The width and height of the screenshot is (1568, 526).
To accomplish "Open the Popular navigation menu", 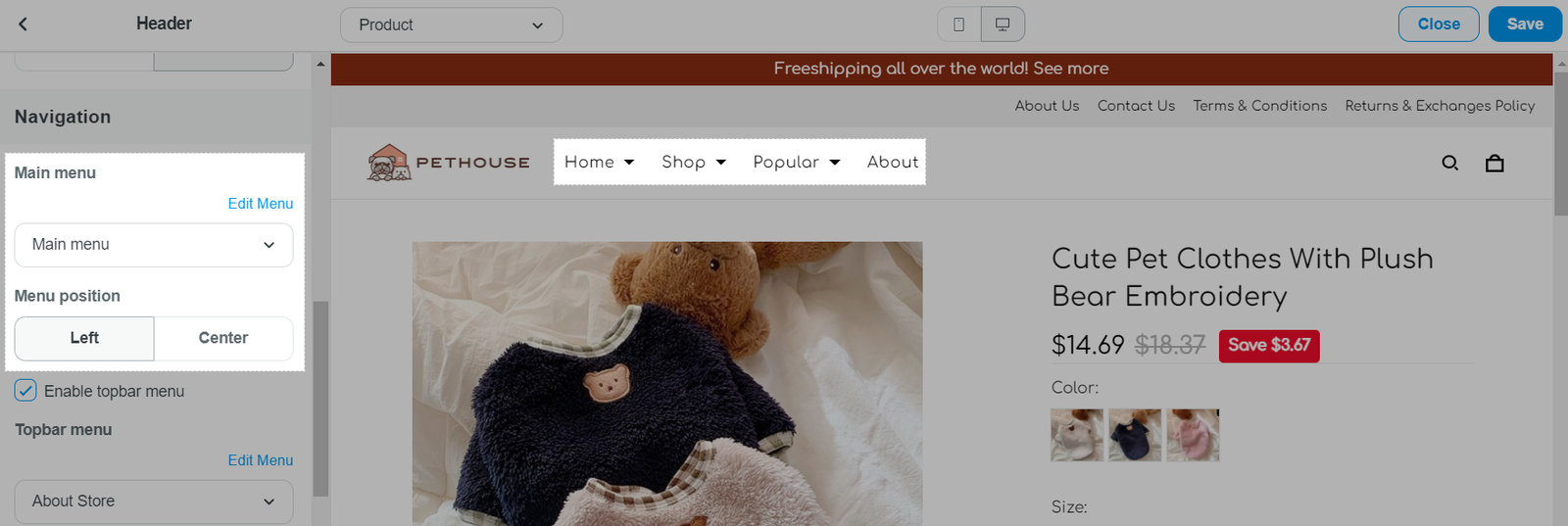I will click(796, 163).
